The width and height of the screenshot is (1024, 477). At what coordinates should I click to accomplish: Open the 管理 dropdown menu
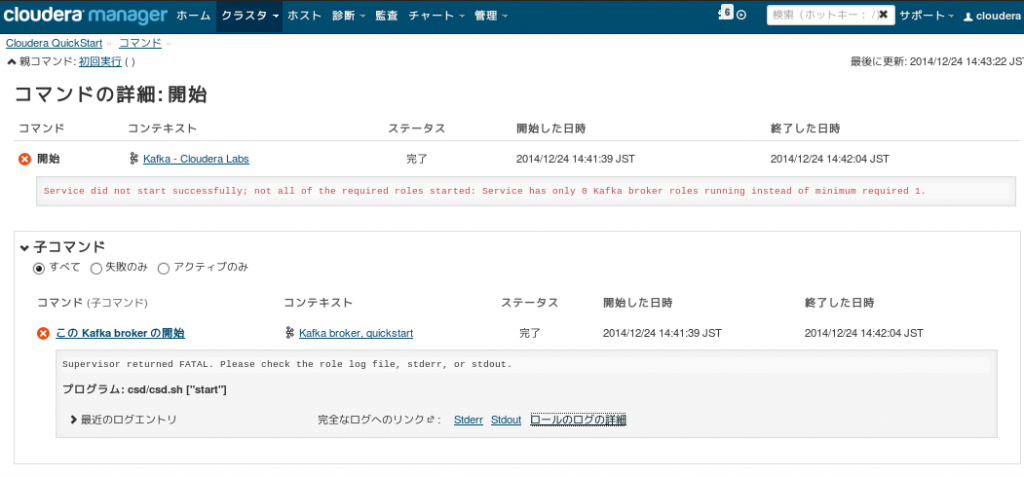pyautogui.click(x=490, y=16)
